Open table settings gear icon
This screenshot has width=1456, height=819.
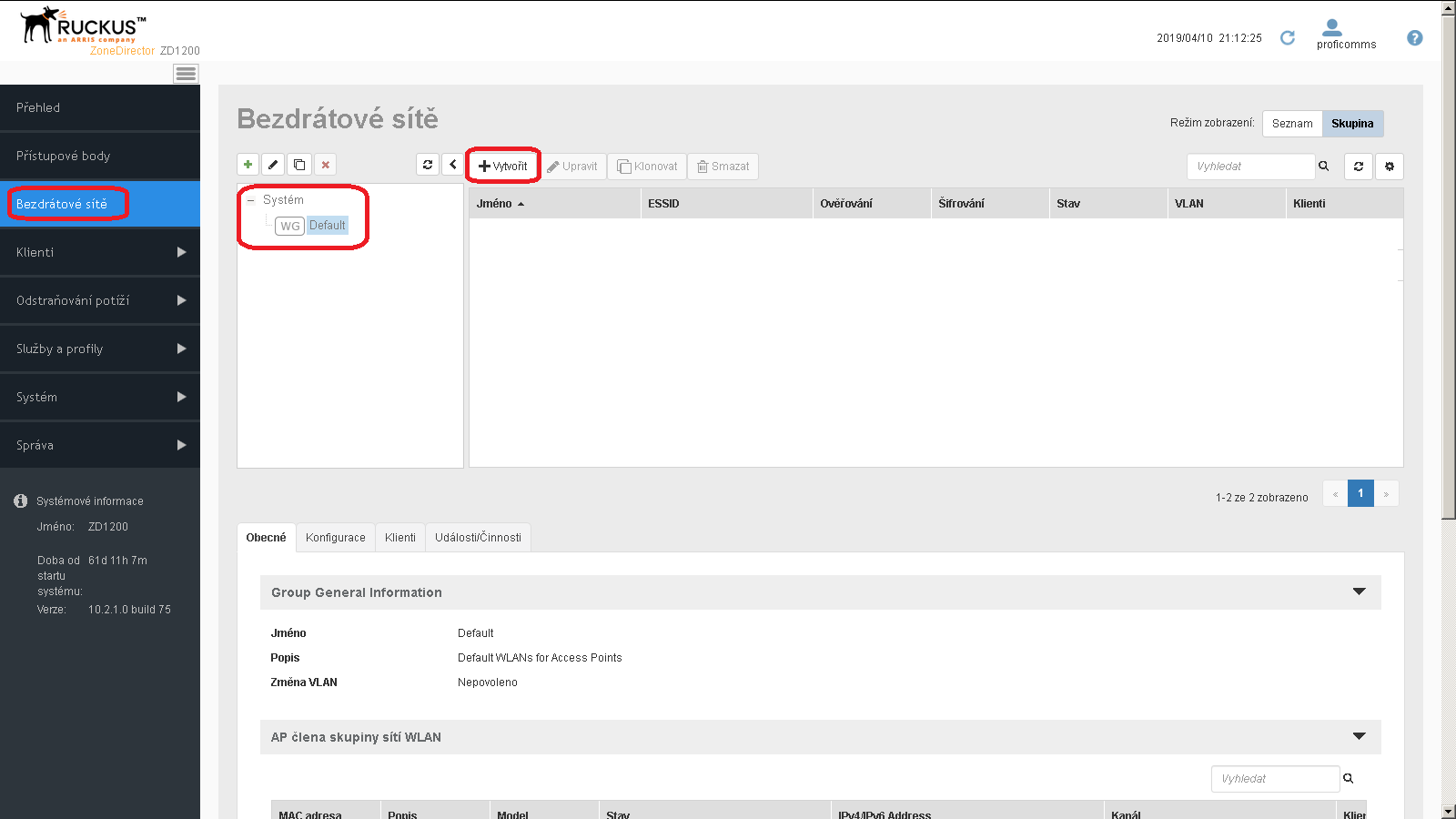click(1389, 167)
